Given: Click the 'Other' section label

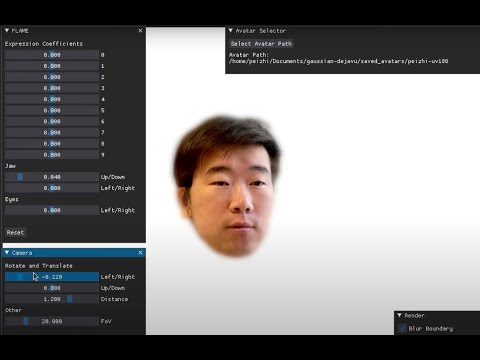Looking at the screenshot, I should (x=13, y=310).
